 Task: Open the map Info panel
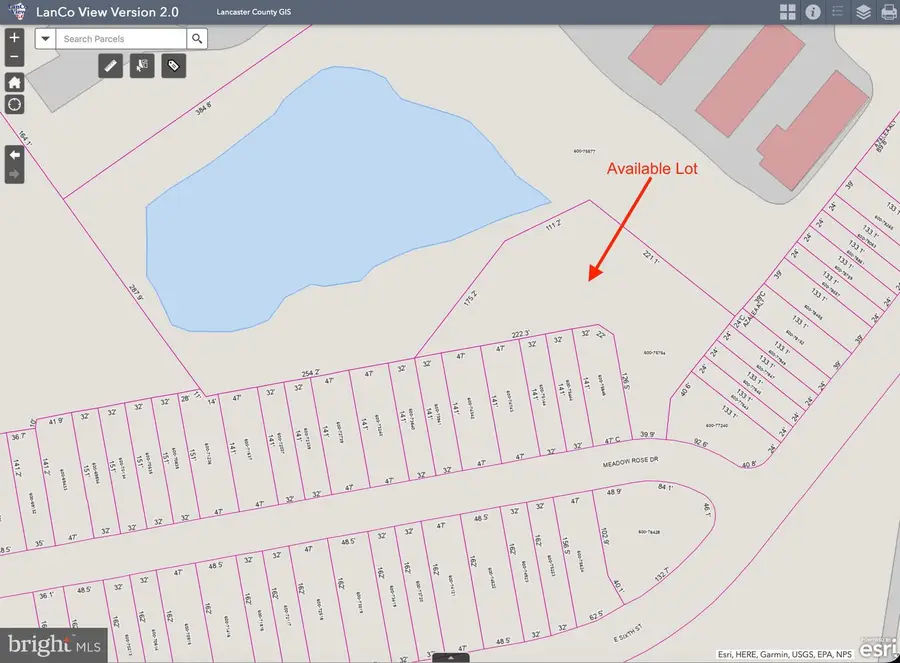pos(812,12)
